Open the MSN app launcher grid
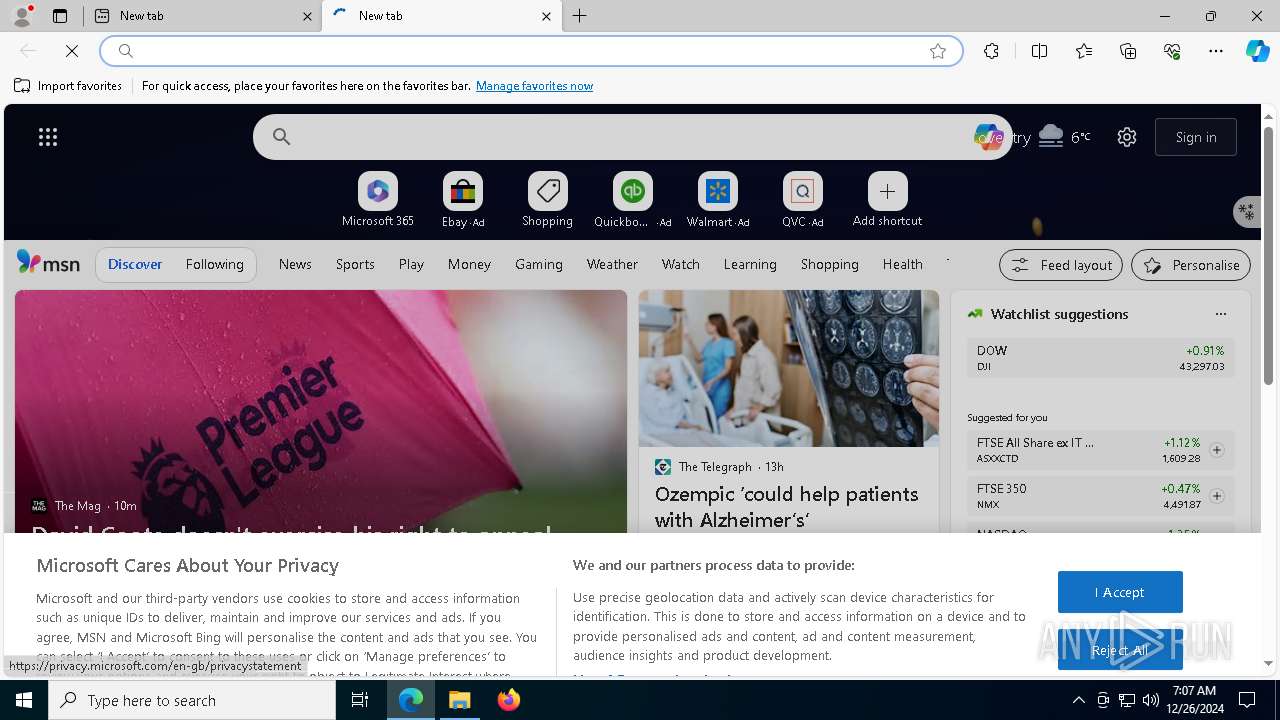 click(48, 137)
